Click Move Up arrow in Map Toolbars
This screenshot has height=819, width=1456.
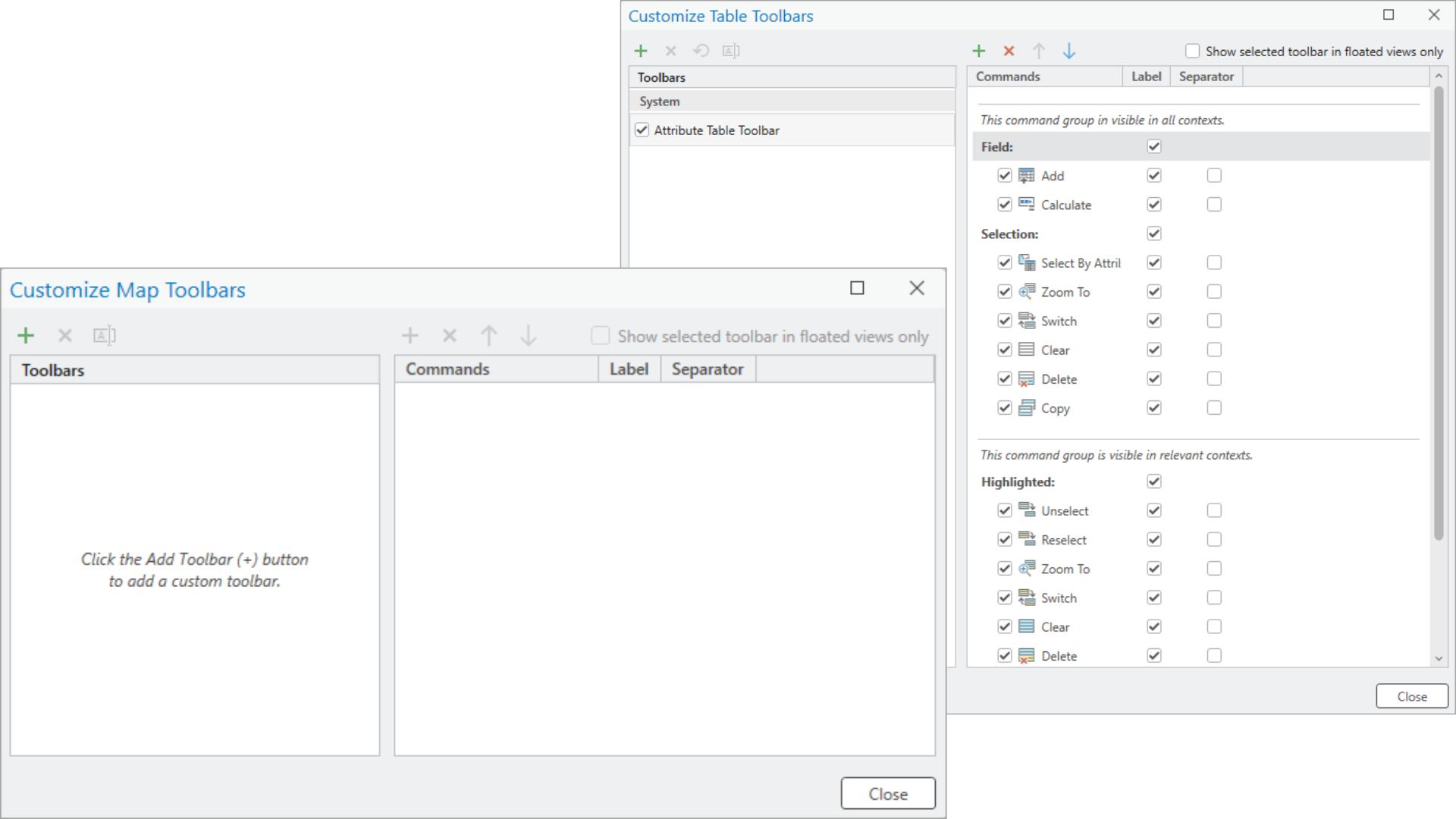pos(489,335)
